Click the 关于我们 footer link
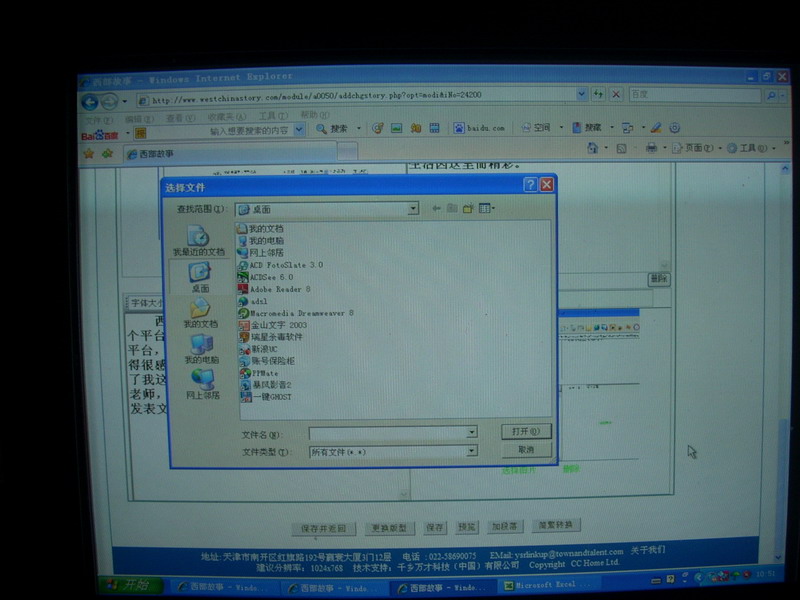Image resolution: width=800 pixels, height=600 pixels. pos(648,550)
